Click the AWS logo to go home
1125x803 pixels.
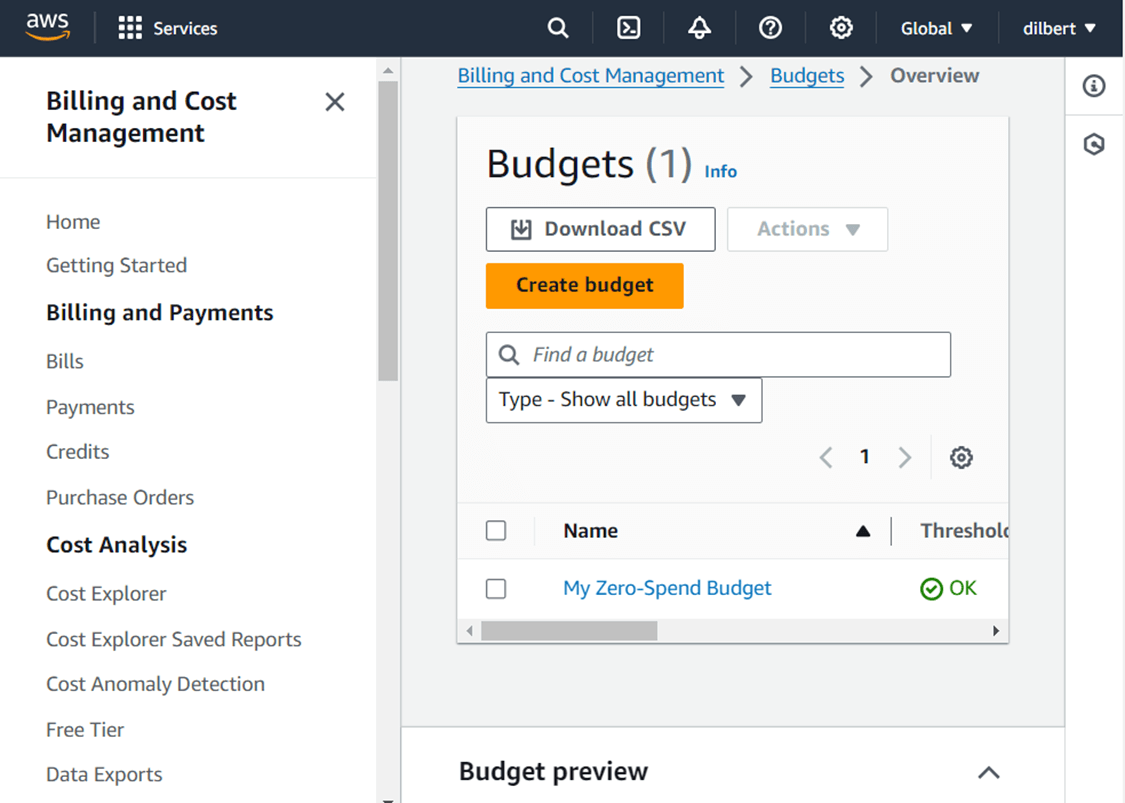[47, 27]
